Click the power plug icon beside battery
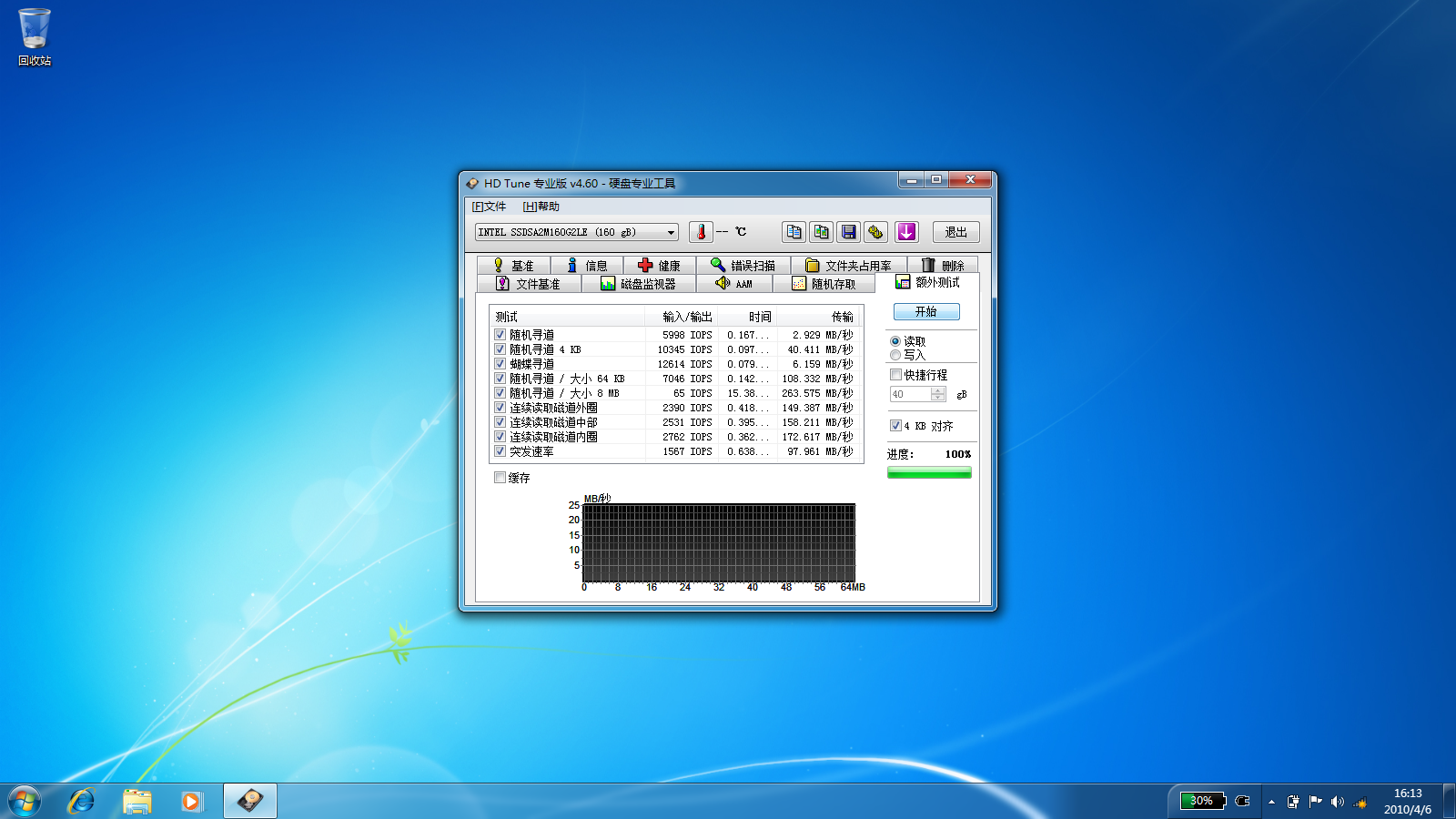The height and width of the screenshot is (819, 1456). pos(1243,801)
